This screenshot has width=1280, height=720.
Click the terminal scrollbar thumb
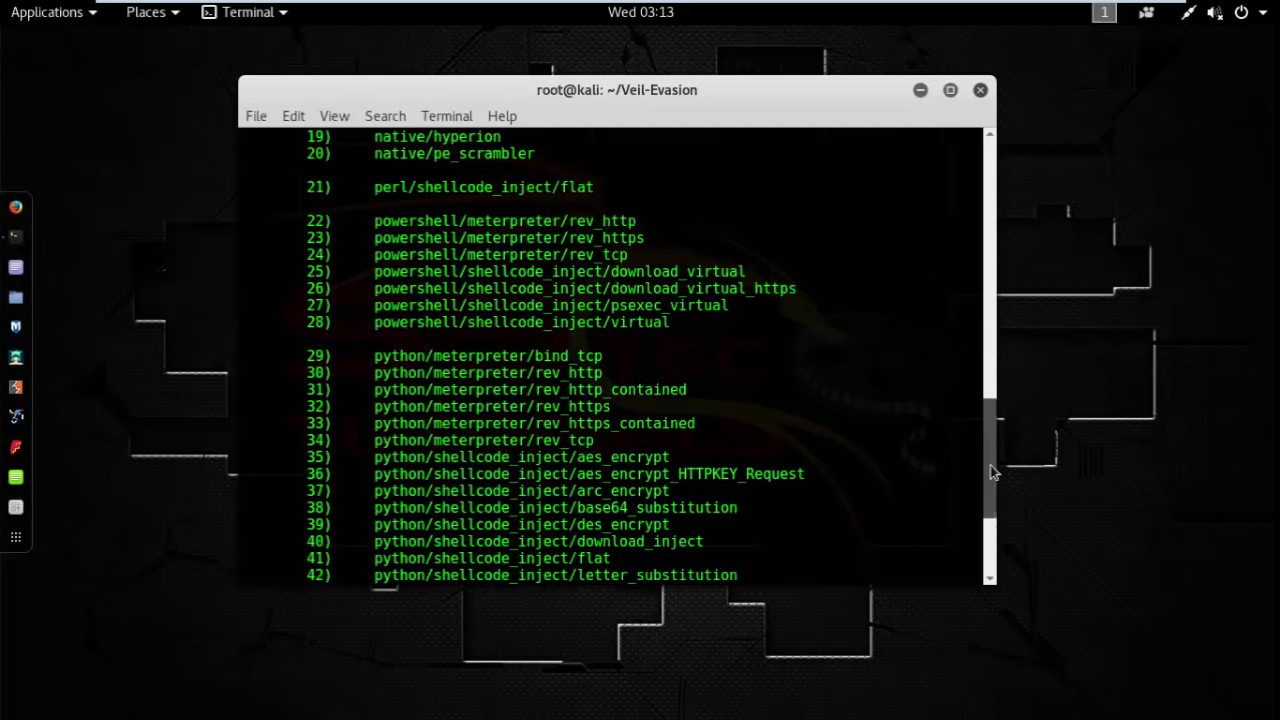pyautogui.click(x=990, y=458)
